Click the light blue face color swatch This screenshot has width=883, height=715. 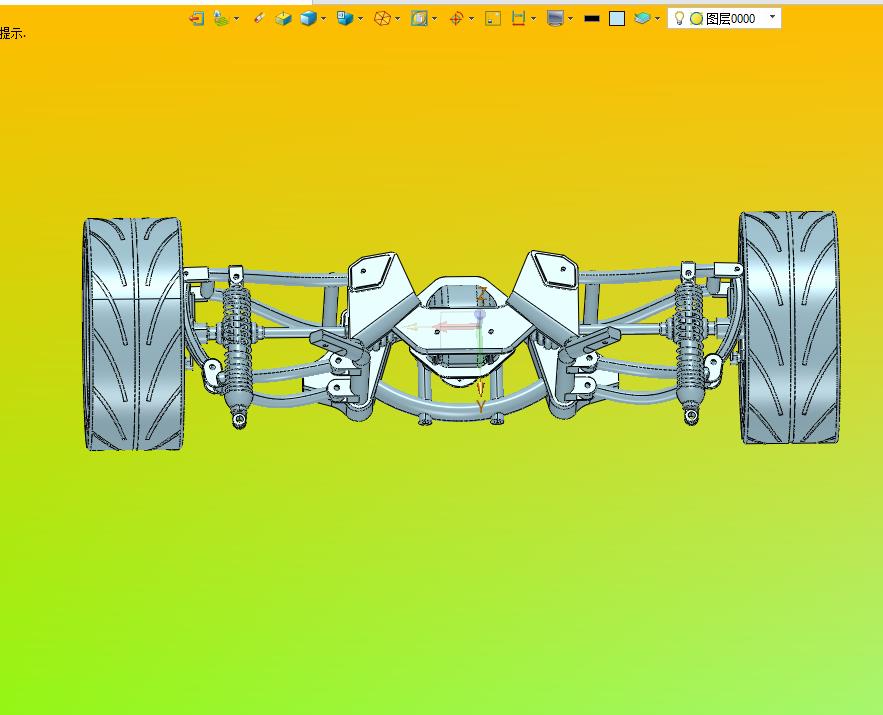pyautogui.click(x=617, y=19)
